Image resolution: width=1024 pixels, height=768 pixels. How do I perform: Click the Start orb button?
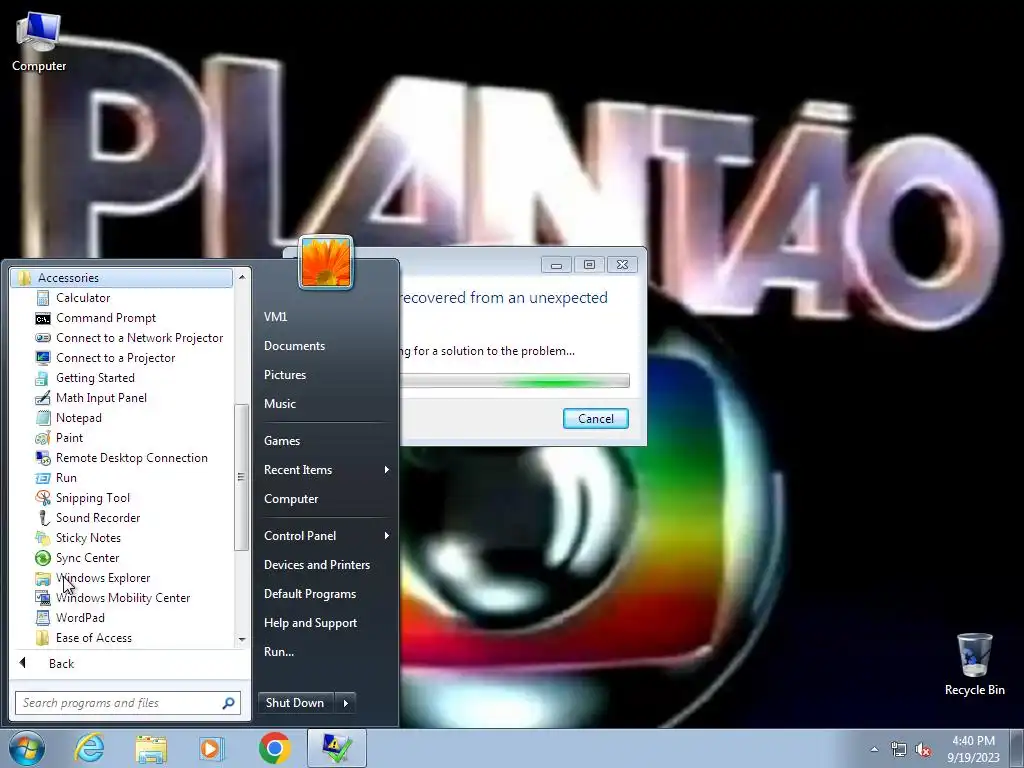click(26, 748)
